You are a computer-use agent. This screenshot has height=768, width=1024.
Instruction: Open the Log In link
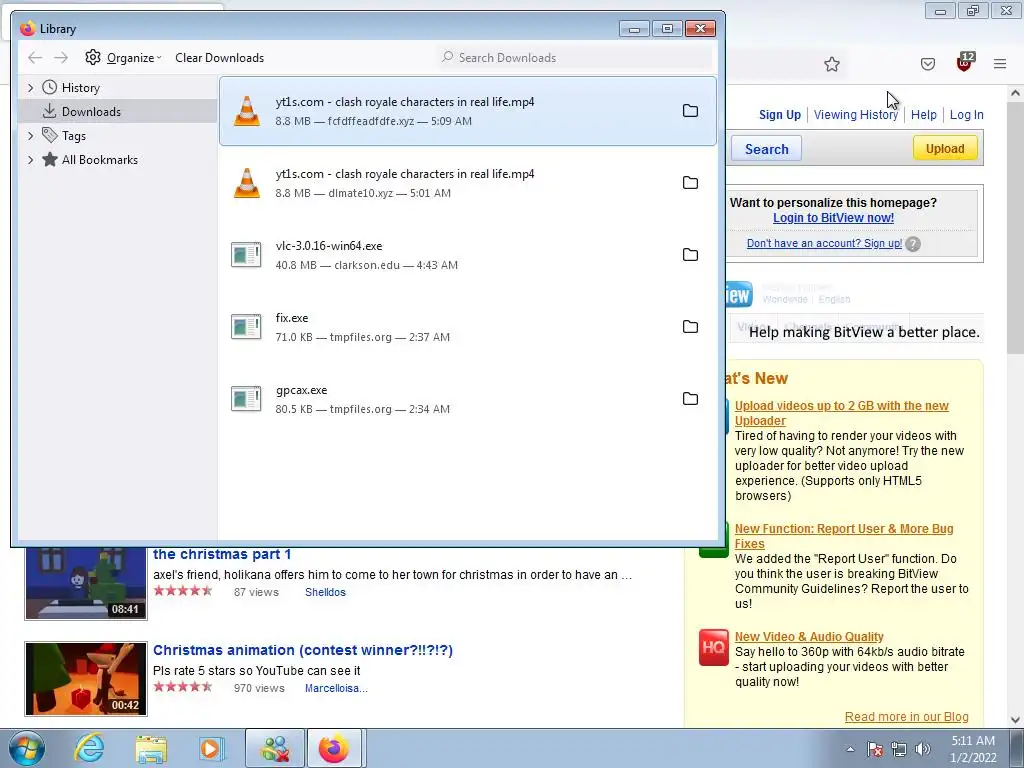(x=967, y=114)
